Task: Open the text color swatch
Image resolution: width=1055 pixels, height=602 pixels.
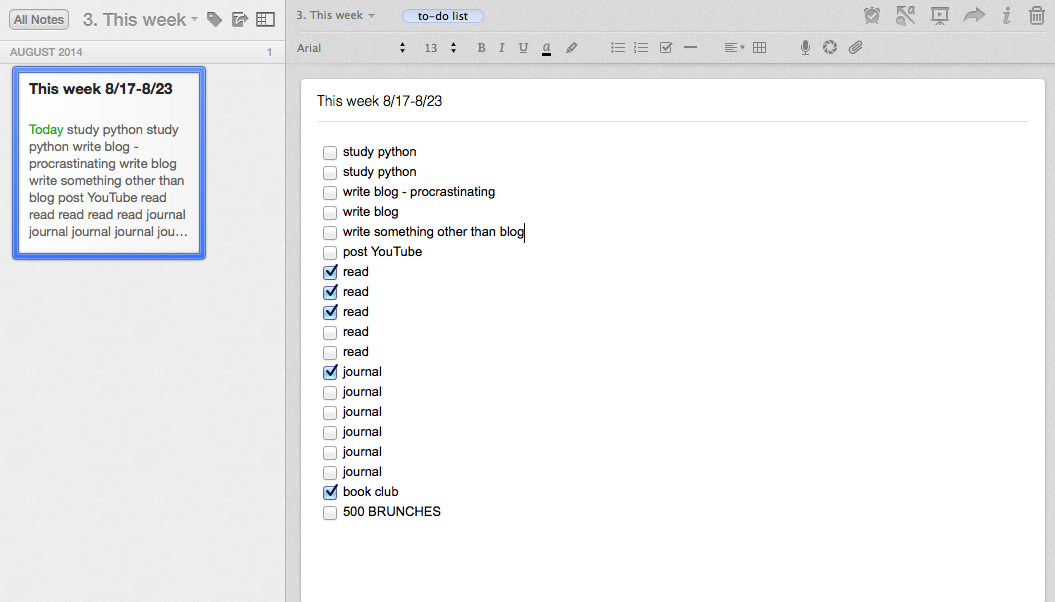Action: click(x=546, y=48)
